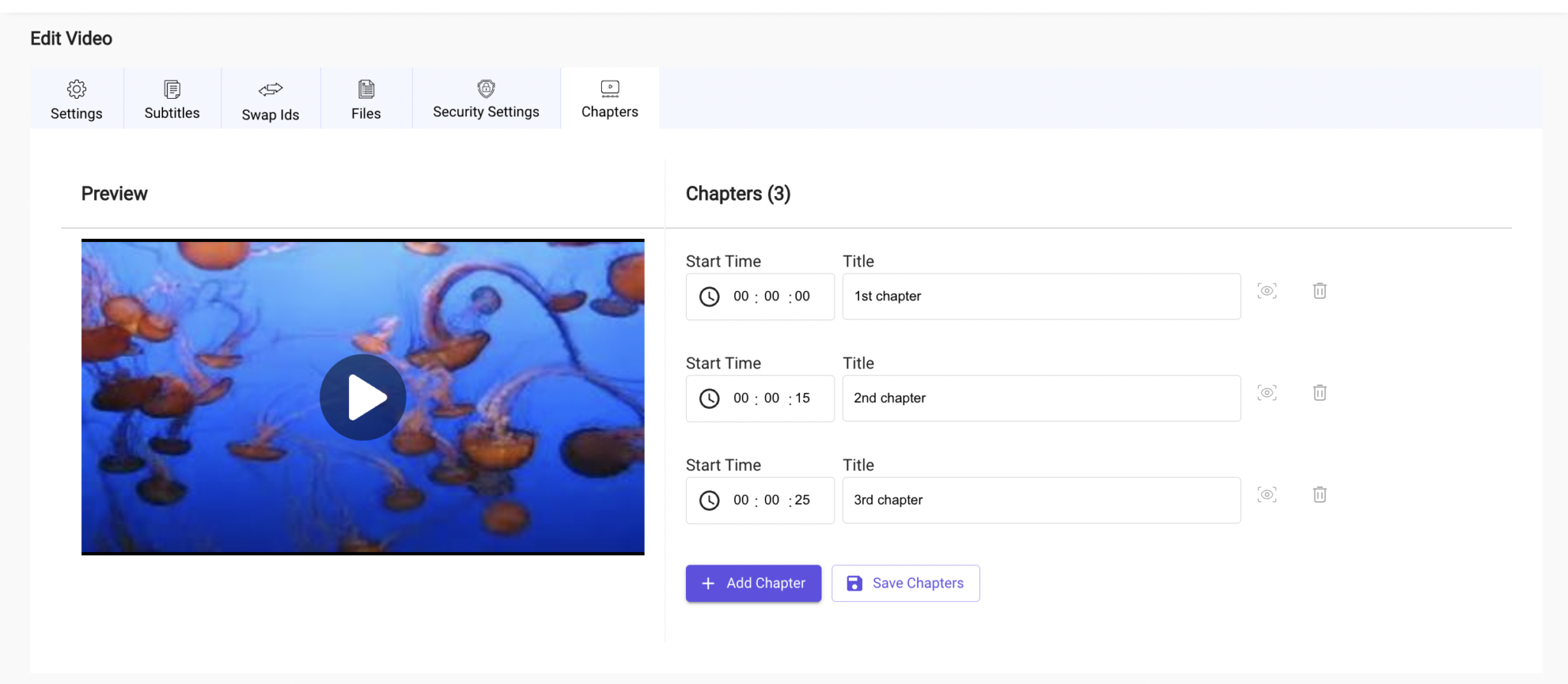
Task: Switch to the Security Settings tab
Action: (486, 100)
